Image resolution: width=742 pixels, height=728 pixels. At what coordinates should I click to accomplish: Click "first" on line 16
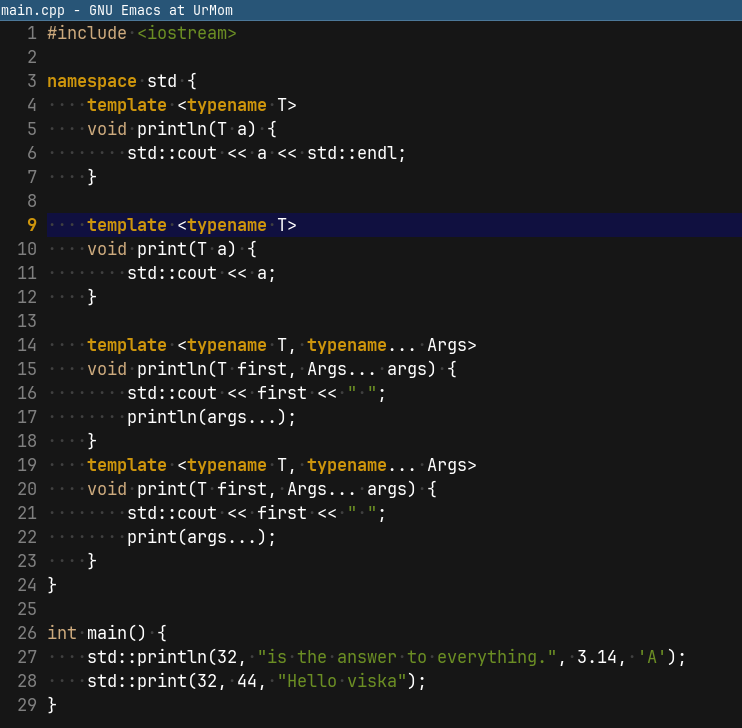(x=282, y=393)
